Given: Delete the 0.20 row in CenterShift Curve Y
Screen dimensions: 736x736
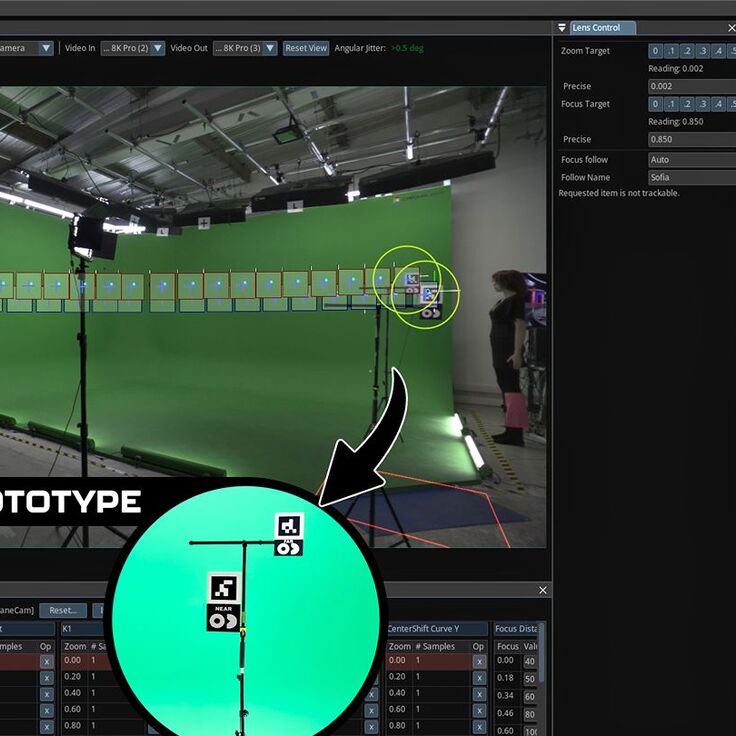Looking at the screenshot, I should (x=479, y=678).
